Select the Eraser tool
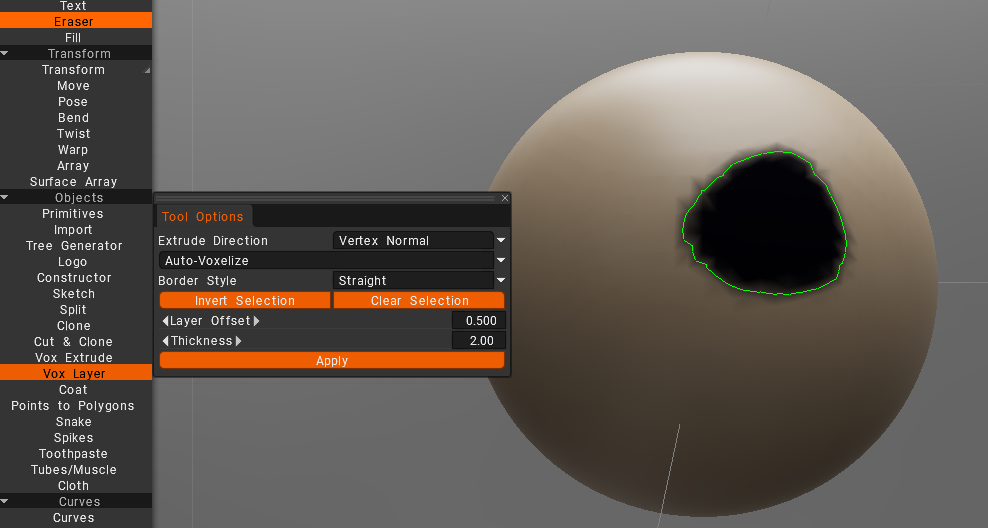The width and height of the screenshot is (988, 528). (x=73, y=21)
